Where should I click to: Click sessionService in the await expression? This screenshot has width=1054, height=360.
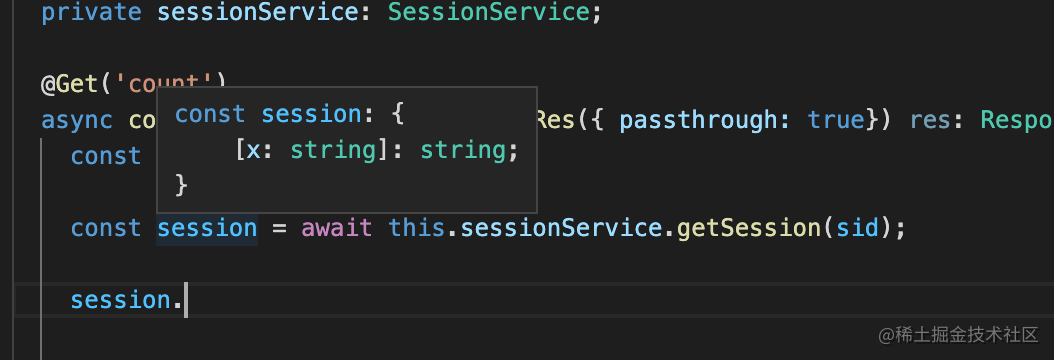(562, 228)
